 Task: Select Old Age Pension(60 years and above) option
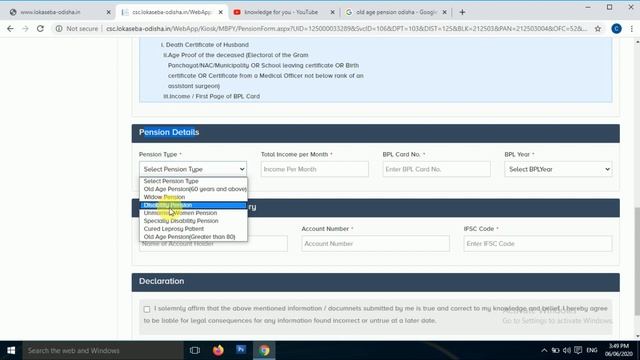193,189
